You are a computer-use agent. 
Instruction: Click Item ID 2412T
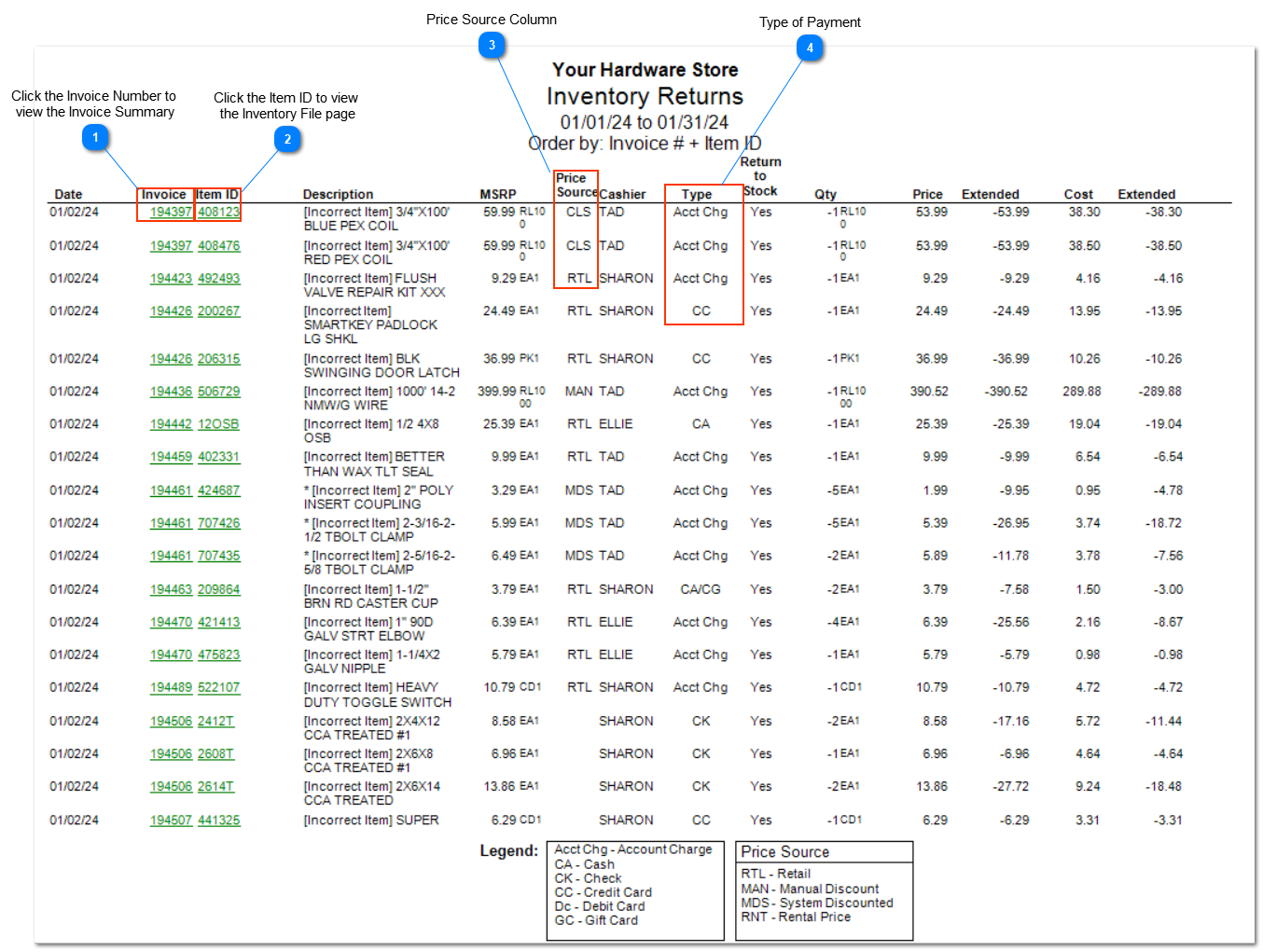215,722
